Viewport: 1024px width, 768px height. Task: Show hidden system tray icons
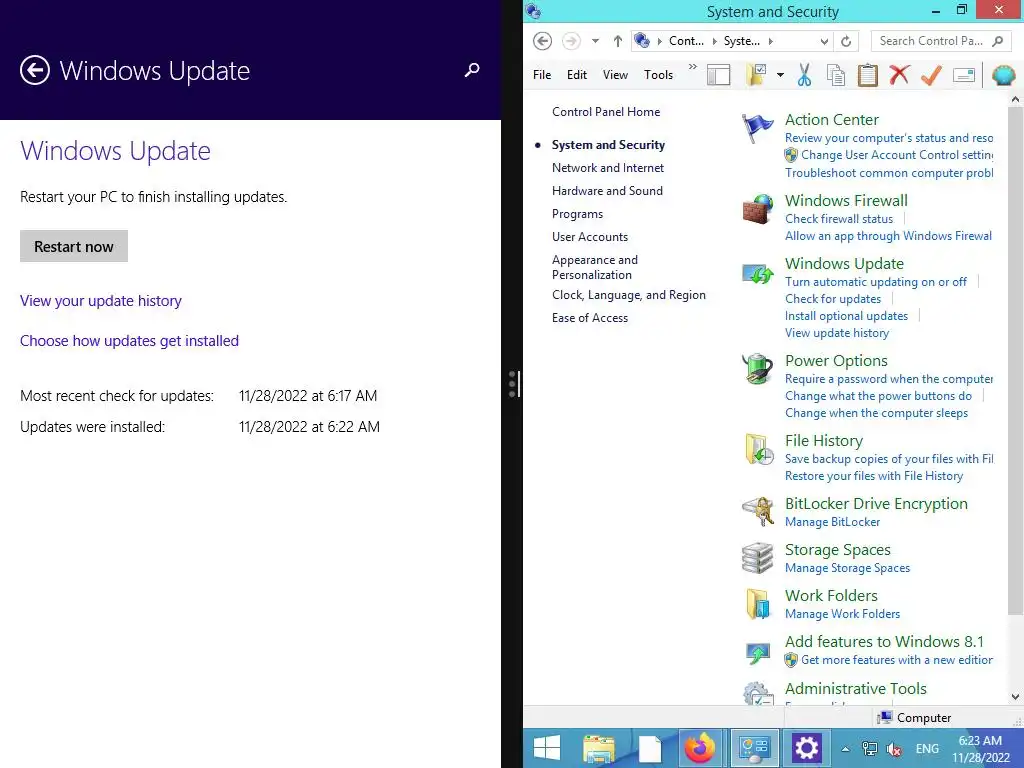pyautogui.click(x=845, y=749)
